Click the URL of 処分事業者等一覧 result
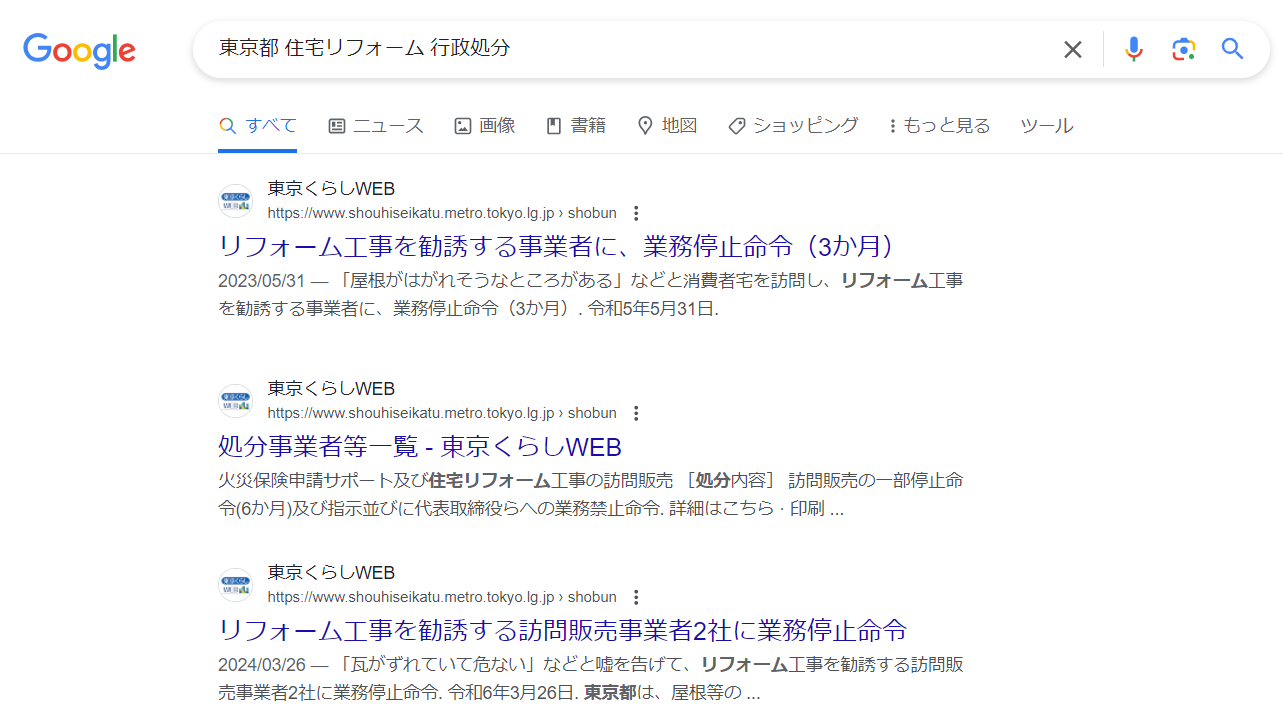This screenshot has height=726, width=1283. click(442, 413)
